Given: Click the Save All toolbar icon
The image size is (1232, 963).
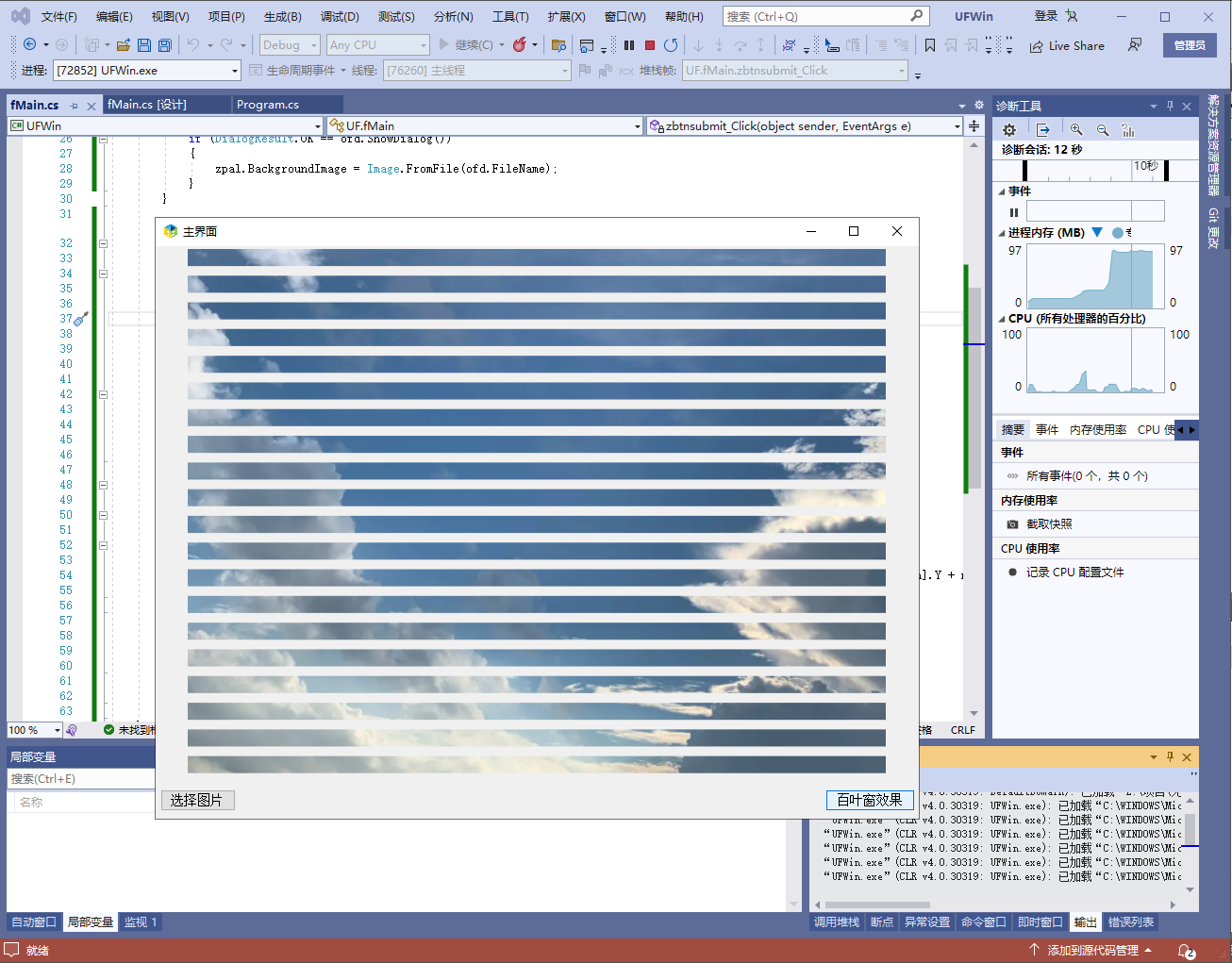Looking at the screenshot, I should pyautogui.click(x=164, y=45).
